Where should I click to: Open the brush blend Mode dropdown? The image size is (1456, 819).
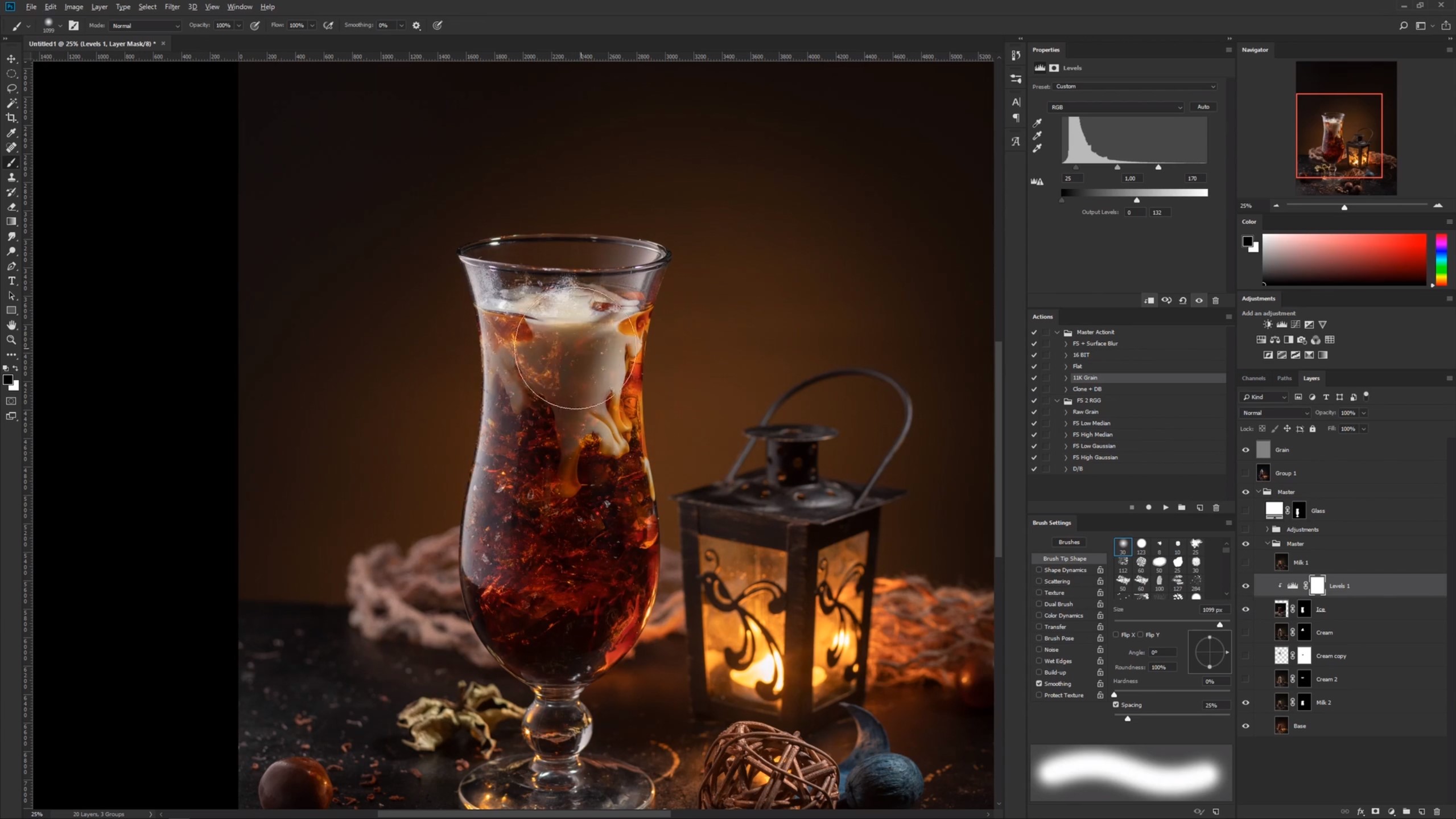tap(145, 26)
